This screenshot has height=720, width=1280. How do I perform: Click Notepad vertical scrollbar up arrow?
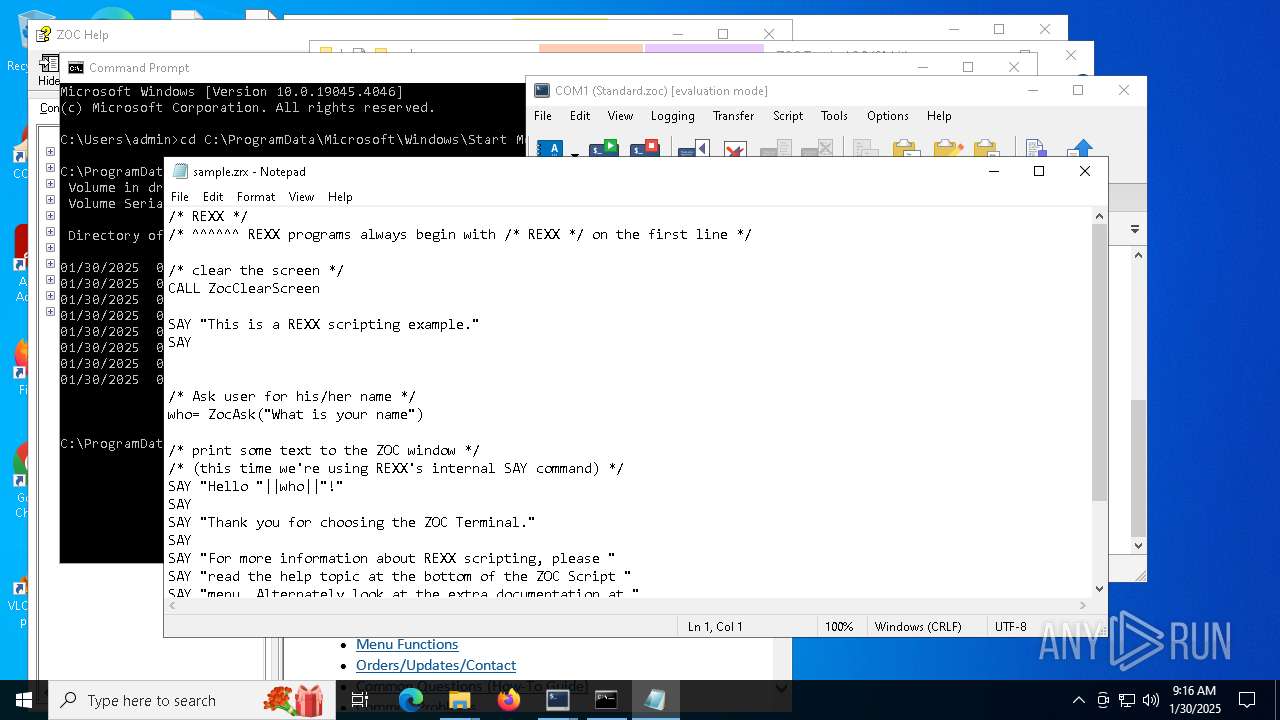click(x=1099, y=216)
